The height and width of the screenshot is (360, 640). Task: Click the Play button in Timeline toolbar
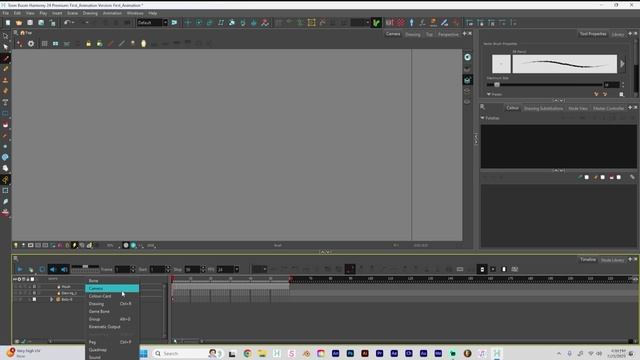coord(20,269)
